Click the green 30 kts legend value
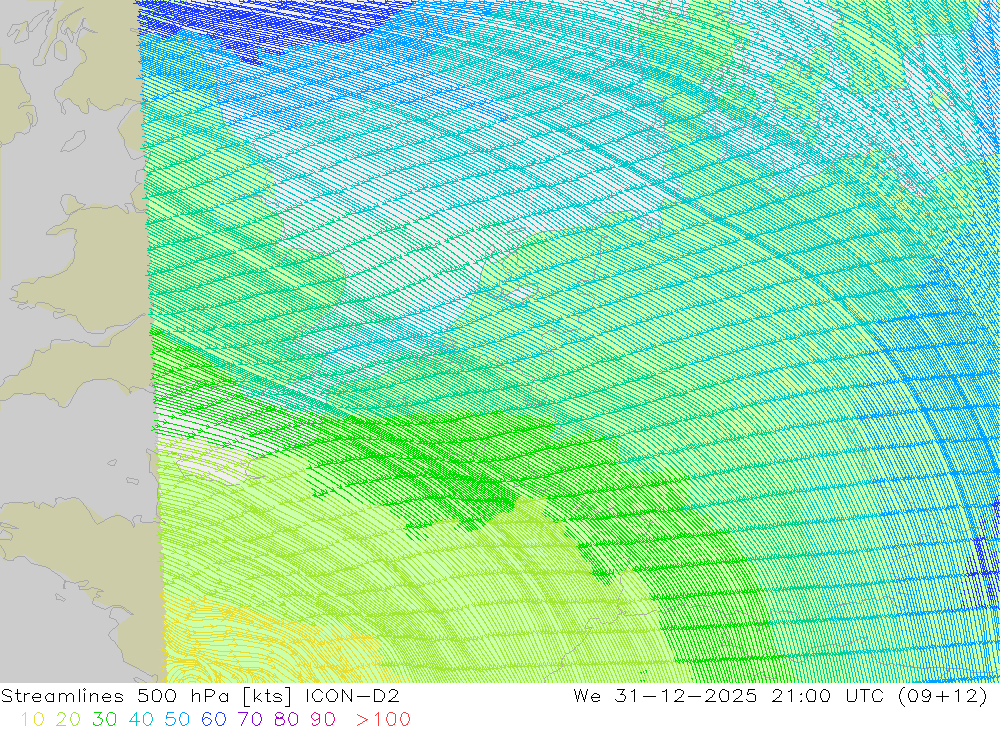 pos(105,720)
